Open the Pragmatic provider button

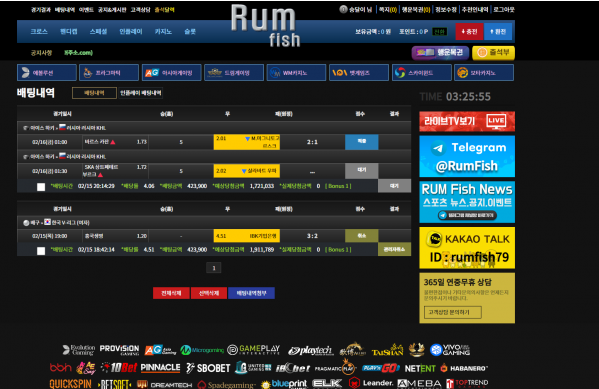coord(109,73)
